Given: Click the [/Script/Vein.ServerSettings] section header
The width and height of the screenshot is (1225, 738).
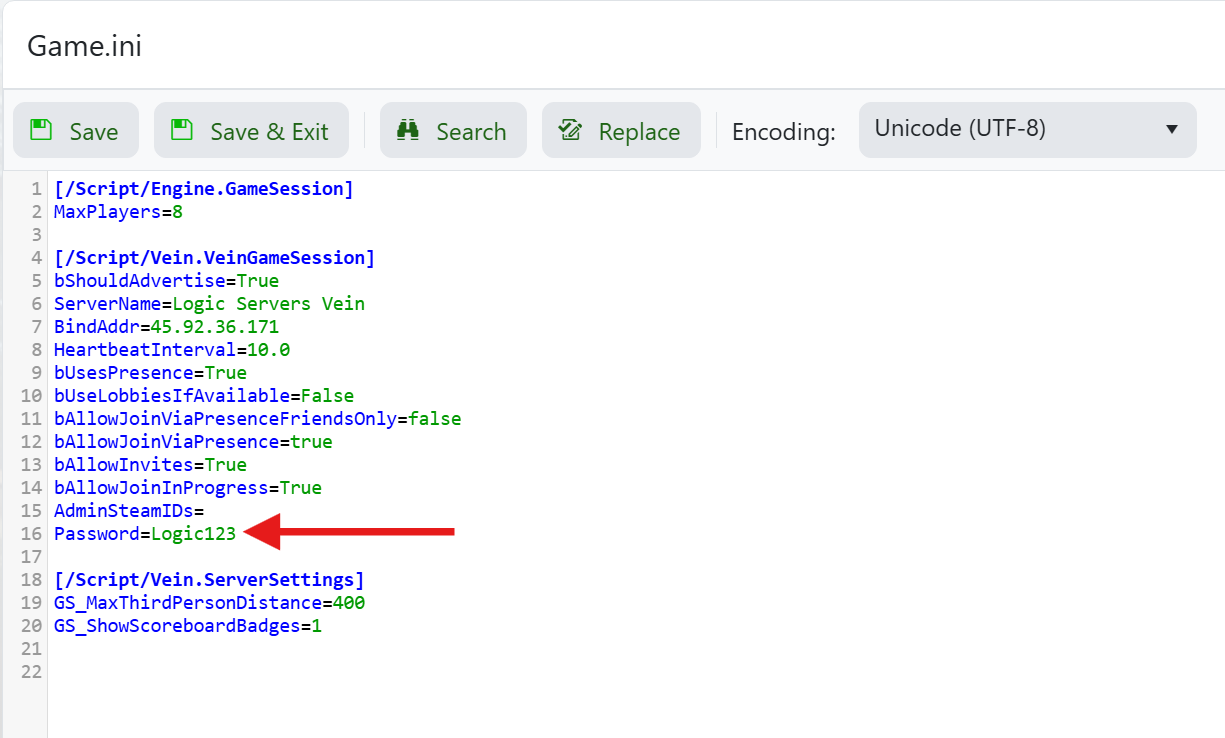Looking at the screenshot, I should click(x=209, y=580).
